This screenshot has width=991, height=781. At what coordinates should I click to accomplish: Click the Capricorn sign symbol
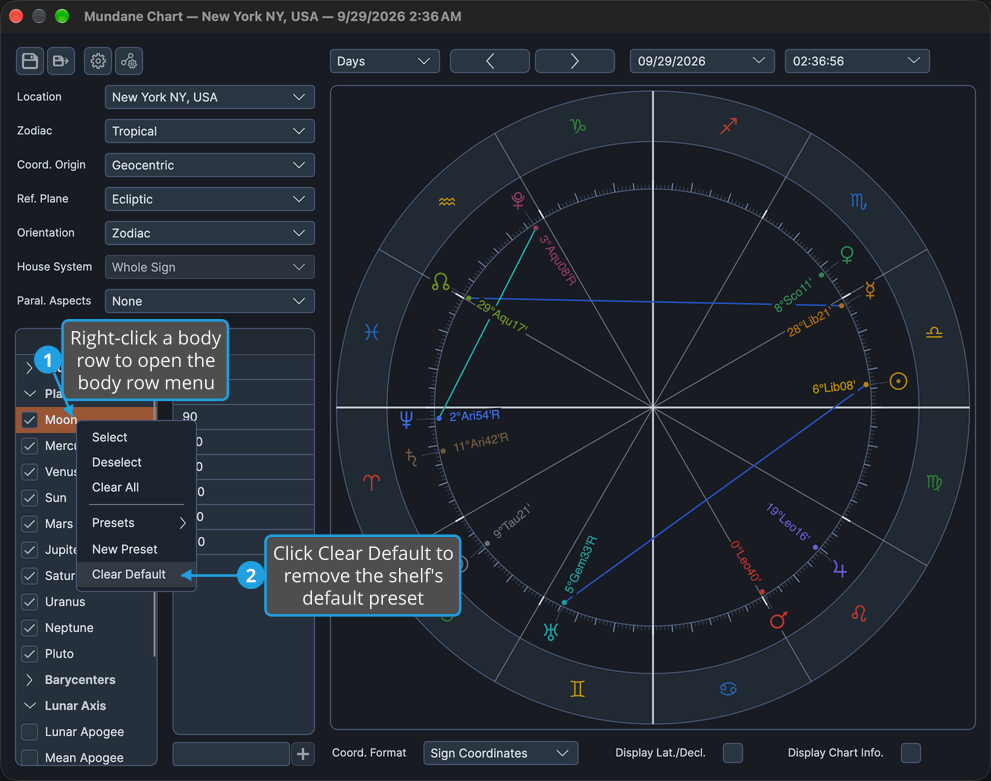pyautogui.click(x=578, y=126)
